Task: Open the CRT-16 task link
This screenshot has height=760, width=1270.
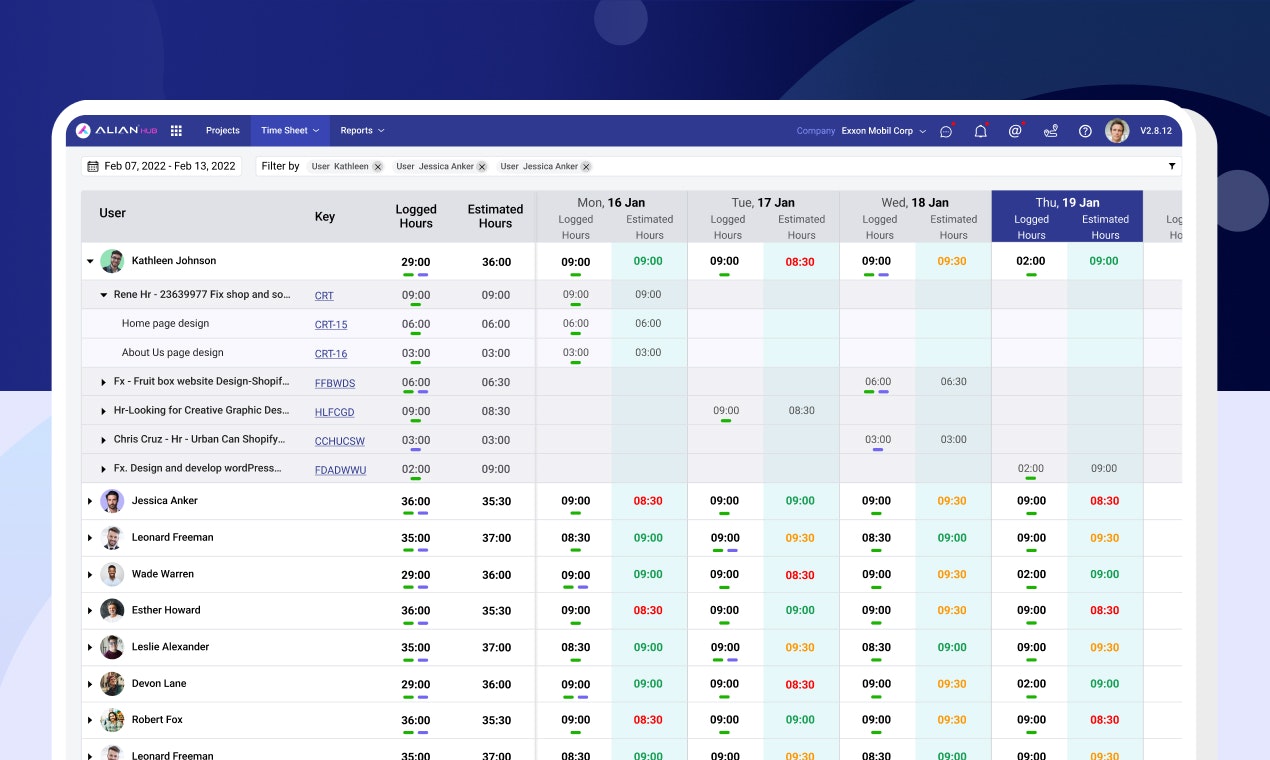Action: coord(331,354)
